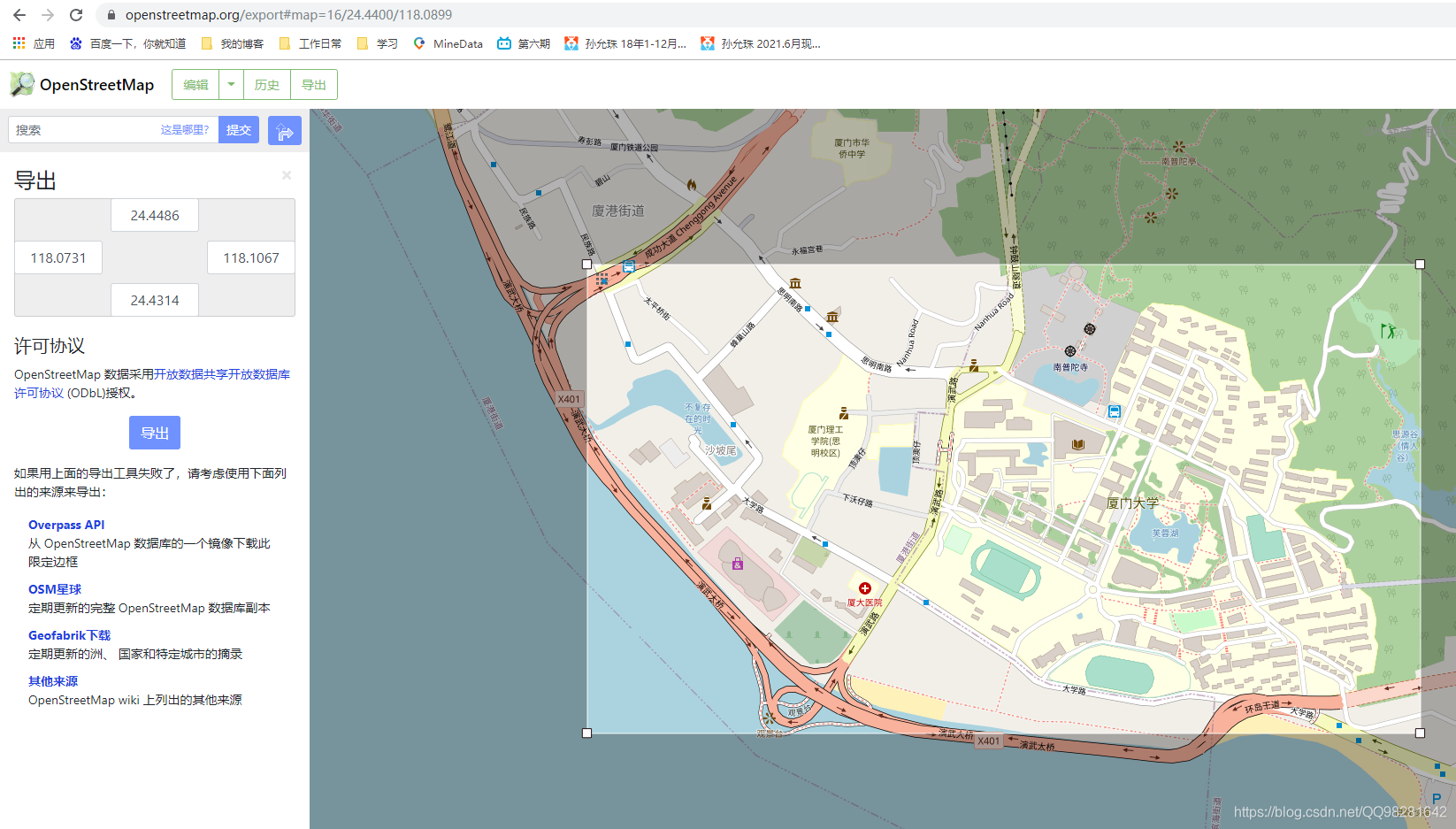This screenshot has height=829, width=1456.
Task: Click the 厦大医院 hospital marker
Action: tap(865, 588)
